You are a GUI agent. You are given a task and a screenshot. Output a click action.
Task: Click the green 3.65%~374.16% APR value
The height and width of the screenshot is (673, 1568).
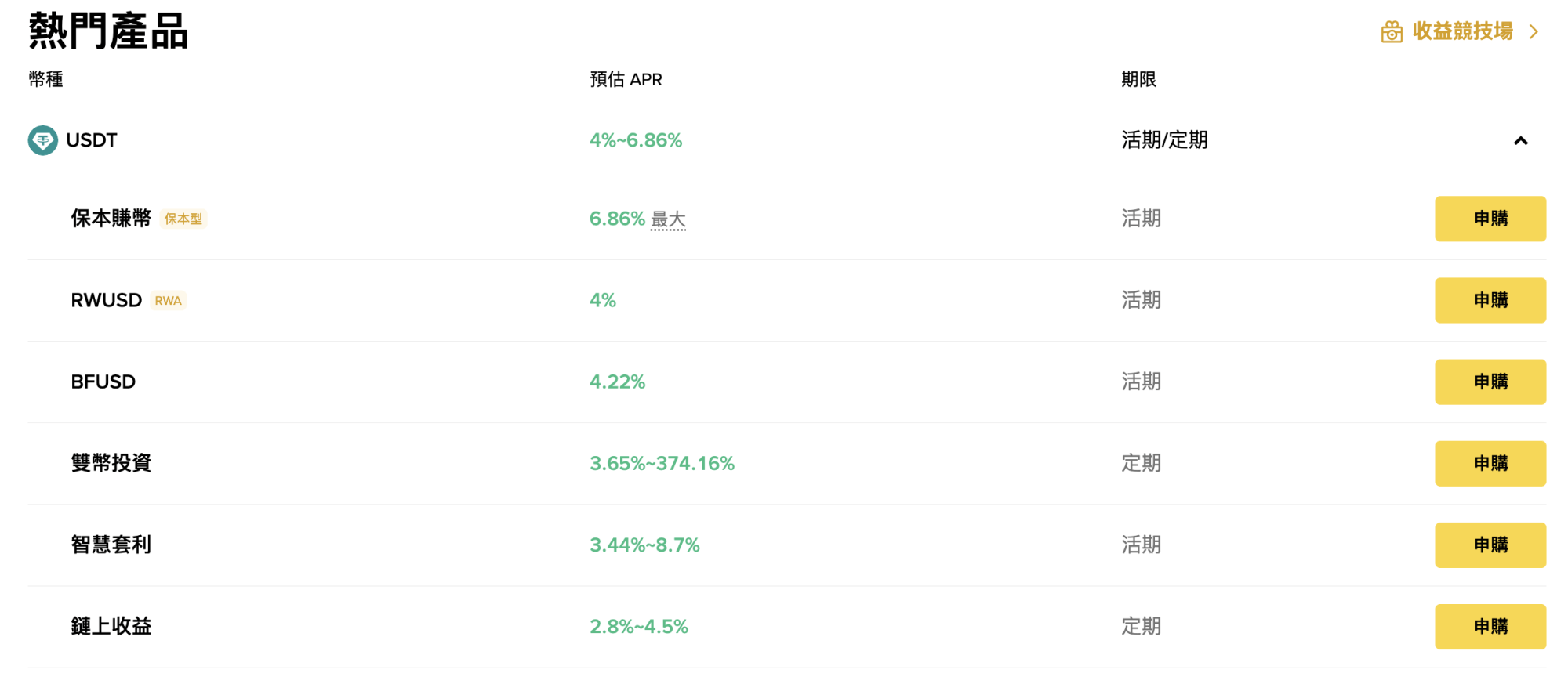pos(662,463)
